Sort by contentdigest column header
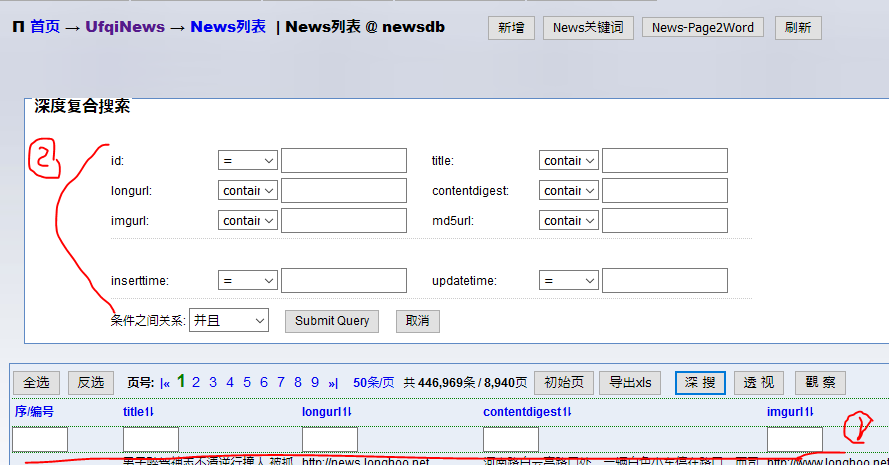 [x=526, y=412]
